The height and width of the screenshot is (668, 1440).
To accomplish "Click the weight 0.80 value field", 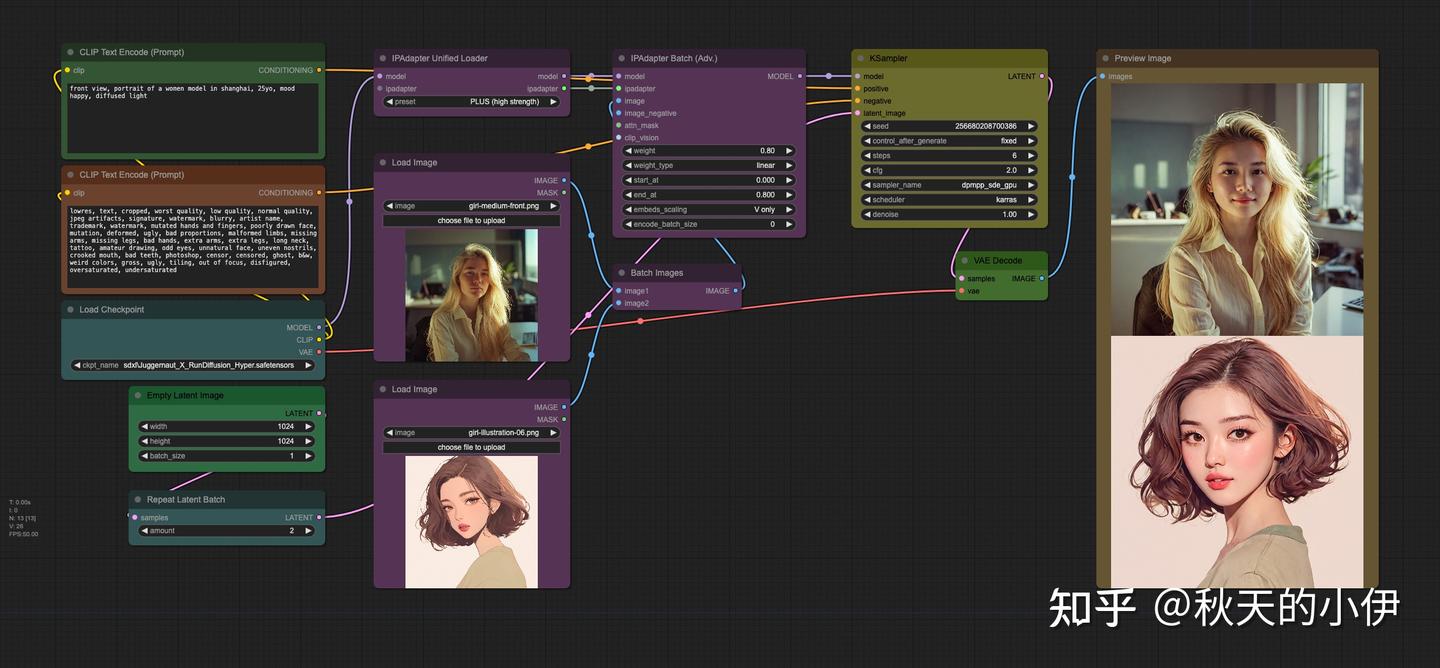I will [709, 151].
